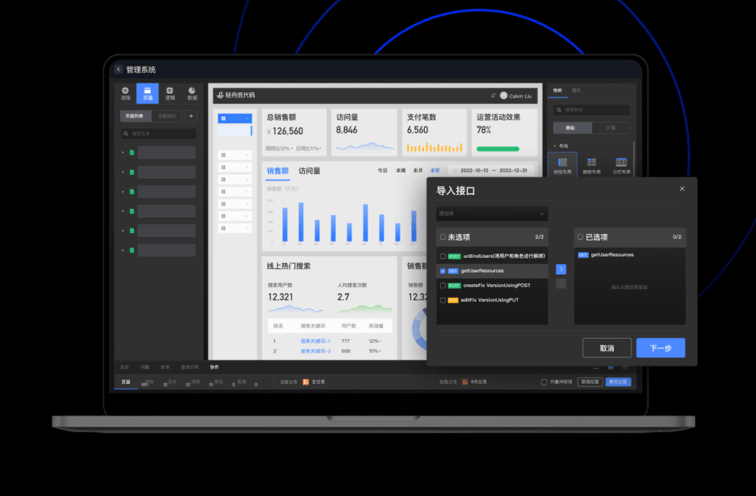756x496 pixels.
Task: Click the blue right-arrow transfer button
Action: 561,269
